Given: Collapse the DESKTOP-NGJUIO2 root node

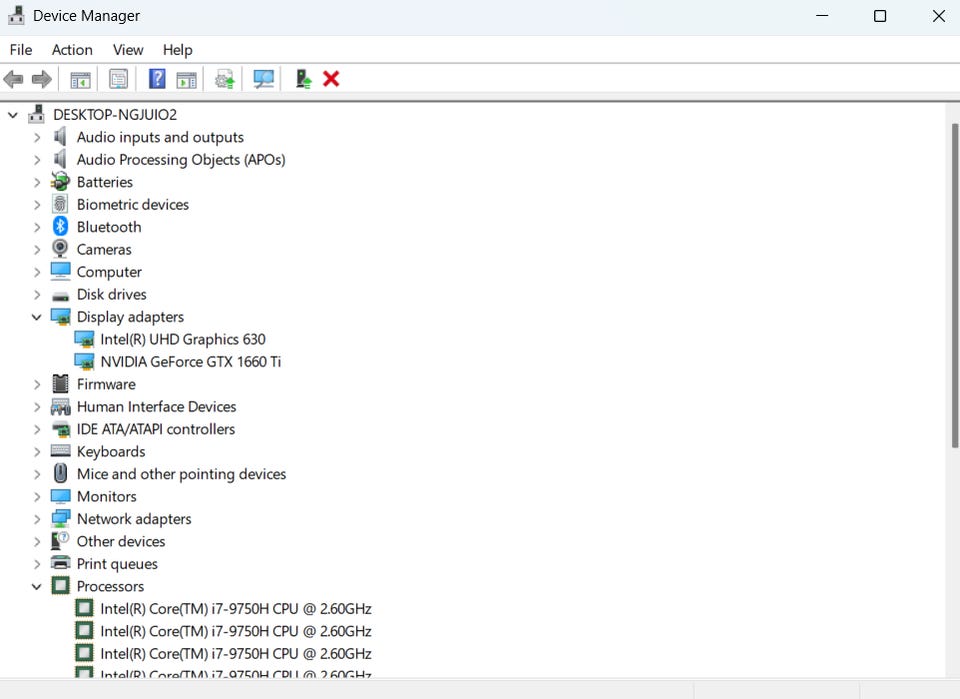Looking at the screenshot, I should click(13, 114).
